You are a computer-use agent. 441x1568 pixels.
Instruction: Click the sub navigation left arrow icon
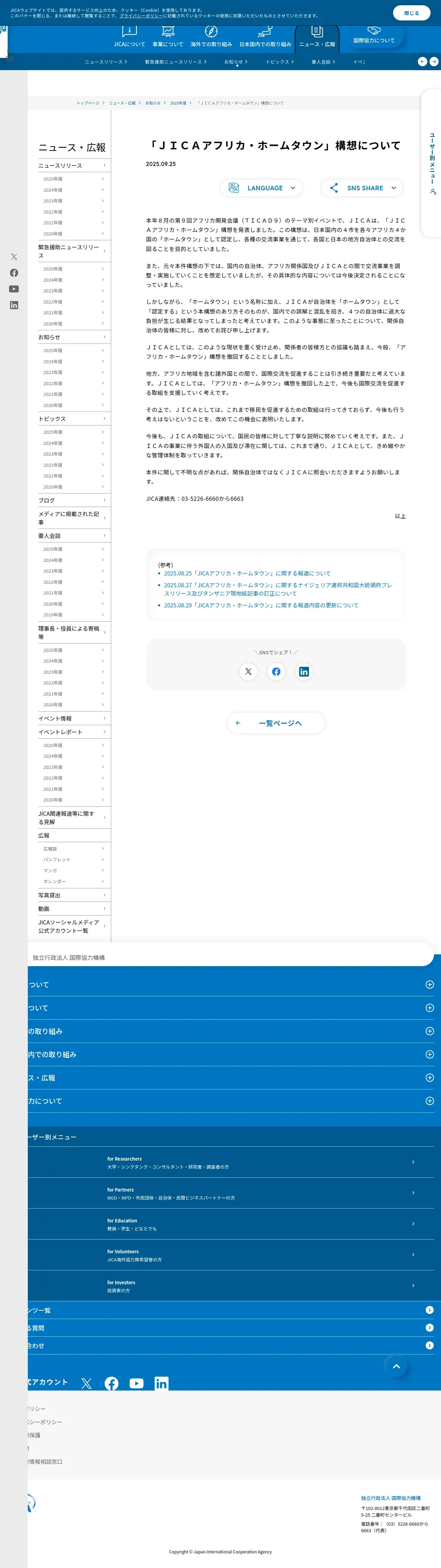point(422,61)
